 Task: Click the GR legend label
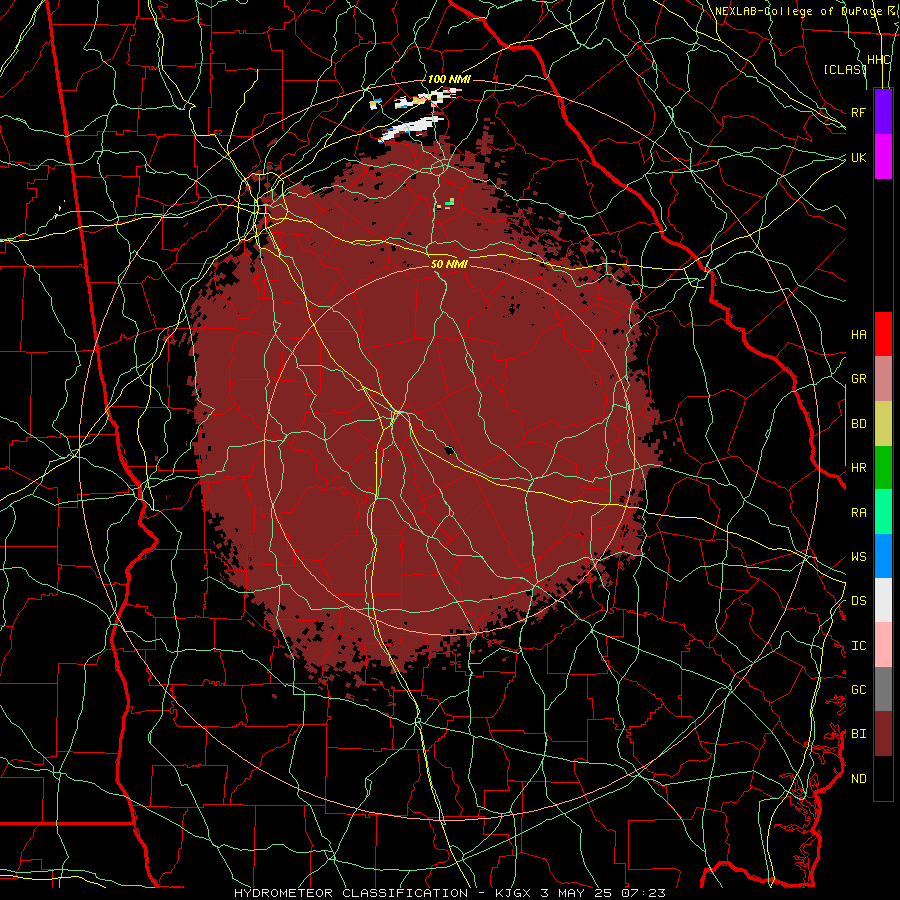858,379
